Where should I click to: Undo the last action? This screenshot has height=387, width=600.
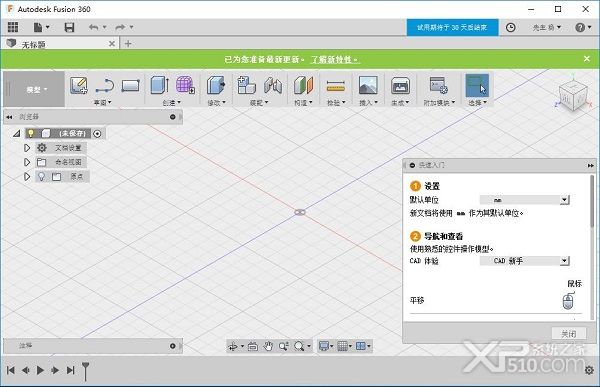pyautogui.click(x=93, y=27)
